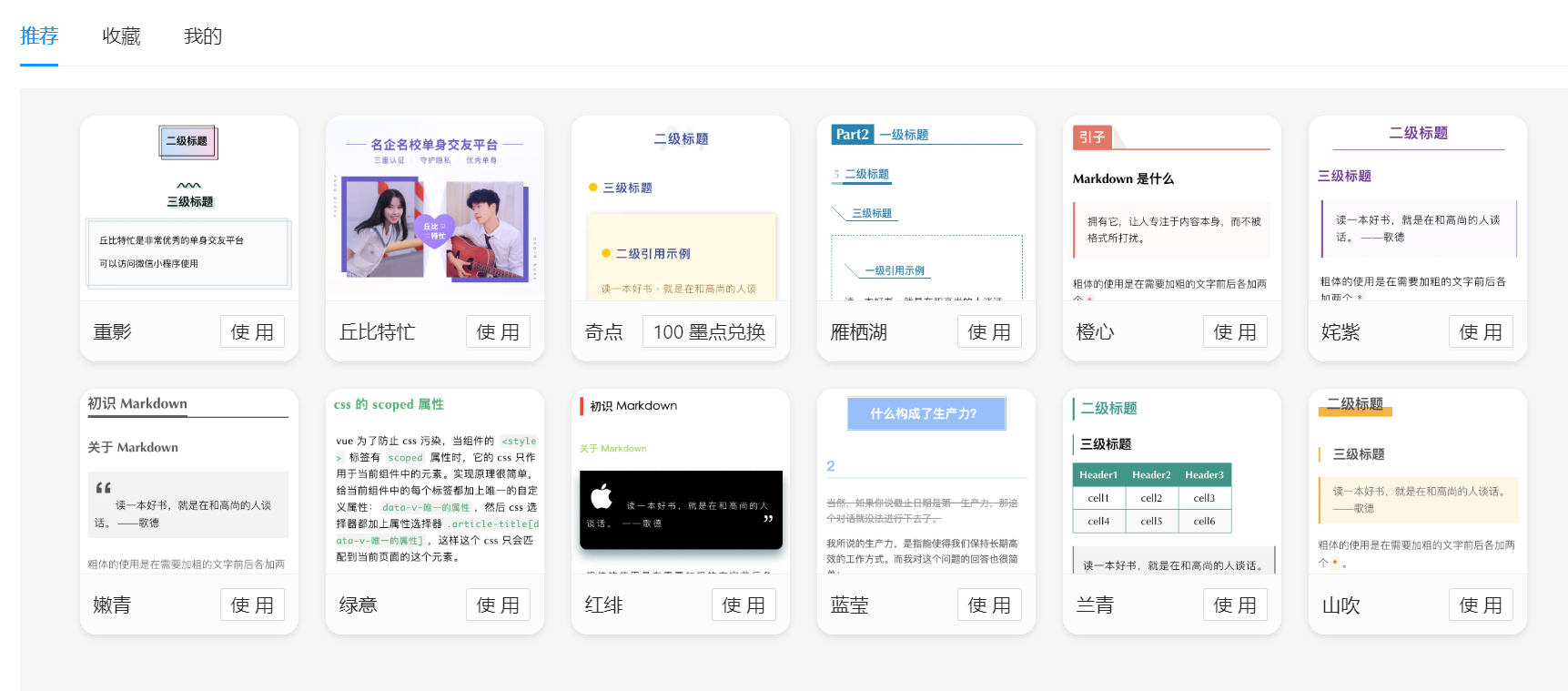Use the 蓝莹 theme
The width and height of the screenshot is (1568, 691).
coord(989,605)
